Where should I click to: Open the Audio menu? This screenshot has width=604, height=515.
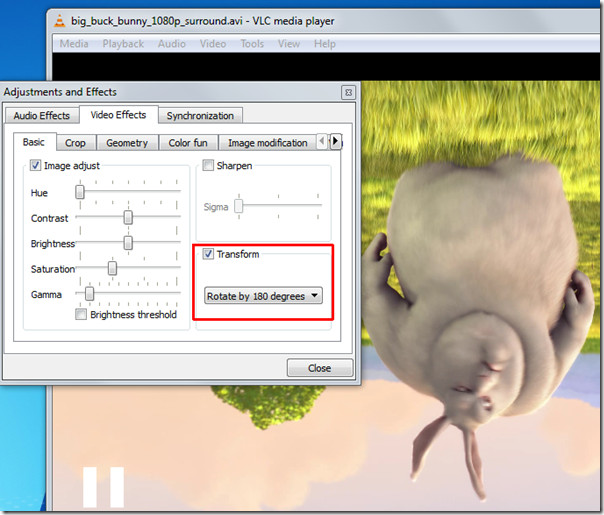172,44
